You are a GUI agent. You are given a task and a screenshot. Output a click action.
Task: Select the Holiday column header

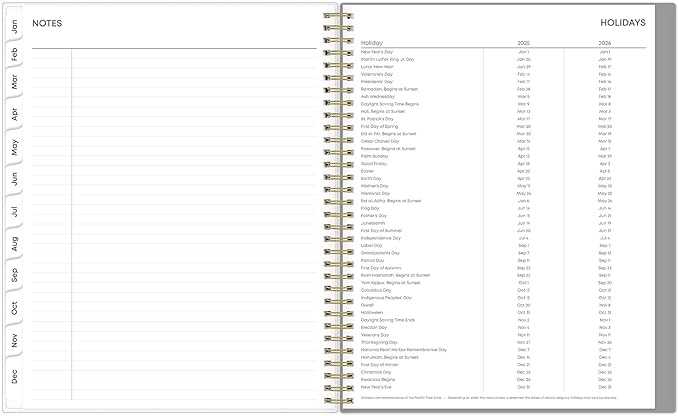[x=372, y=43]
